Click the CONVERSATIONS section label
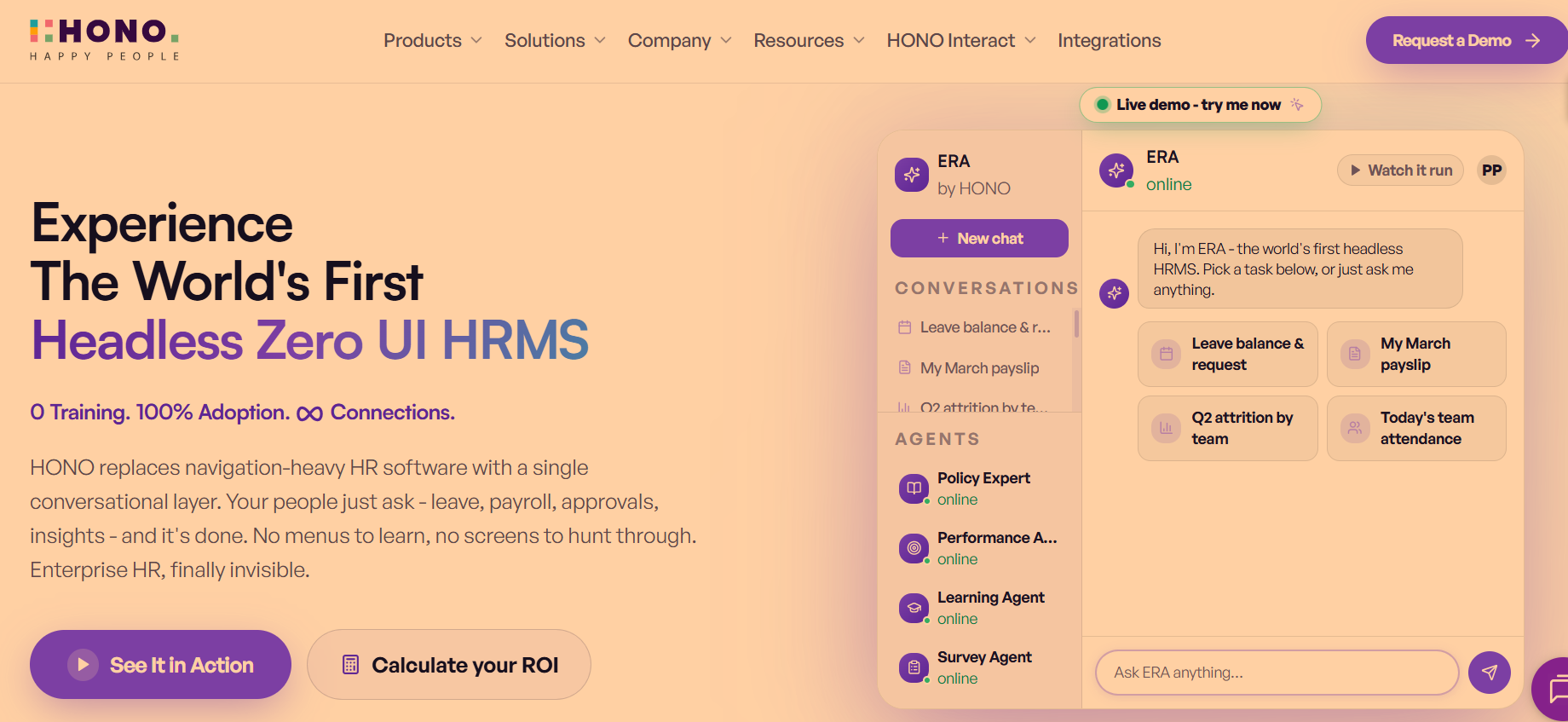 [x=986, y=288]
